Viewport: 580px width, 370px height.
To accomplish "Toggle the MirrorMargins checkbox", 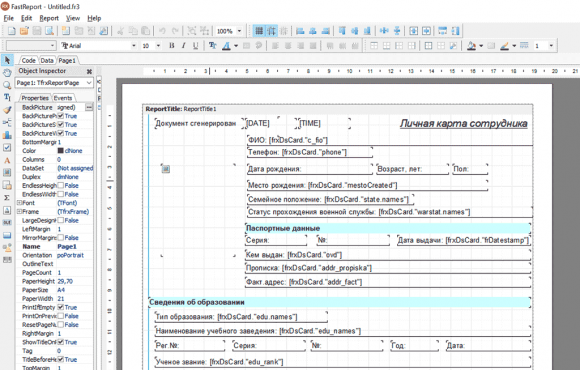I will point(61,238).
